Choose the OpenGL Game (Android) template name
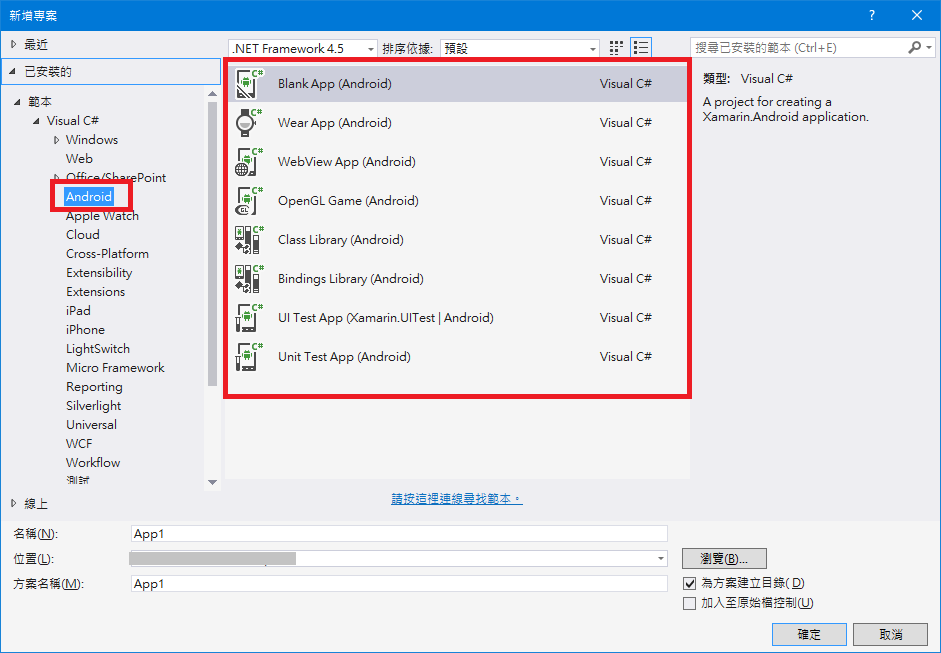This screenshot has width=941, height=653. pos(348,201)
